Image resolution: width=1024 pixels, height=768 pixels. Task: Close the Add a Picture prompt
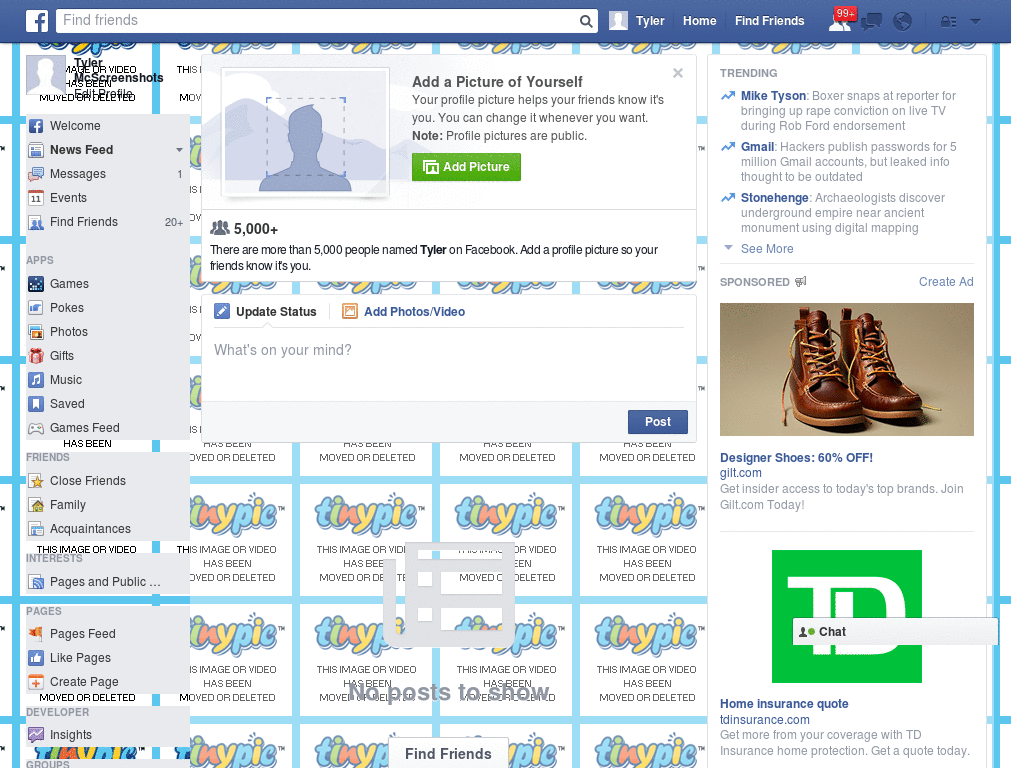click(678, 73)
